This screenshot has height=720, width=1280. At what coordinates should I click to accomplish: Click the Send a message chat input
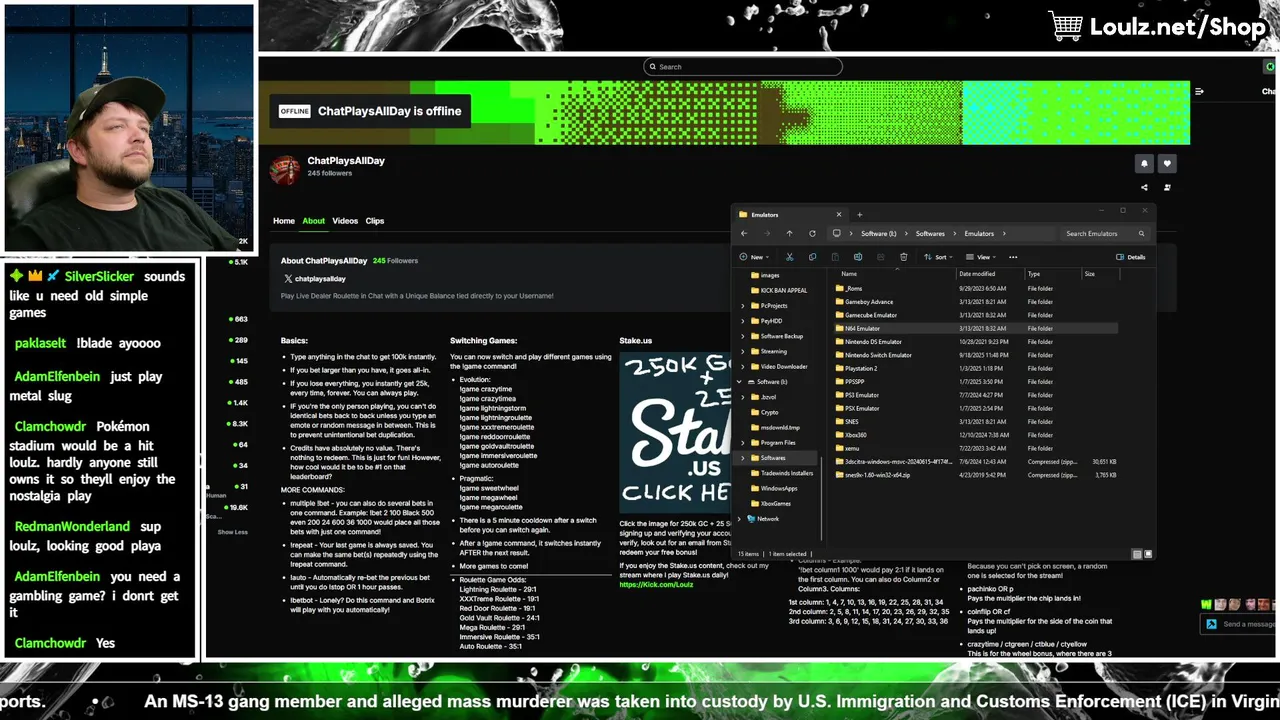click(x=1240, y=624)
